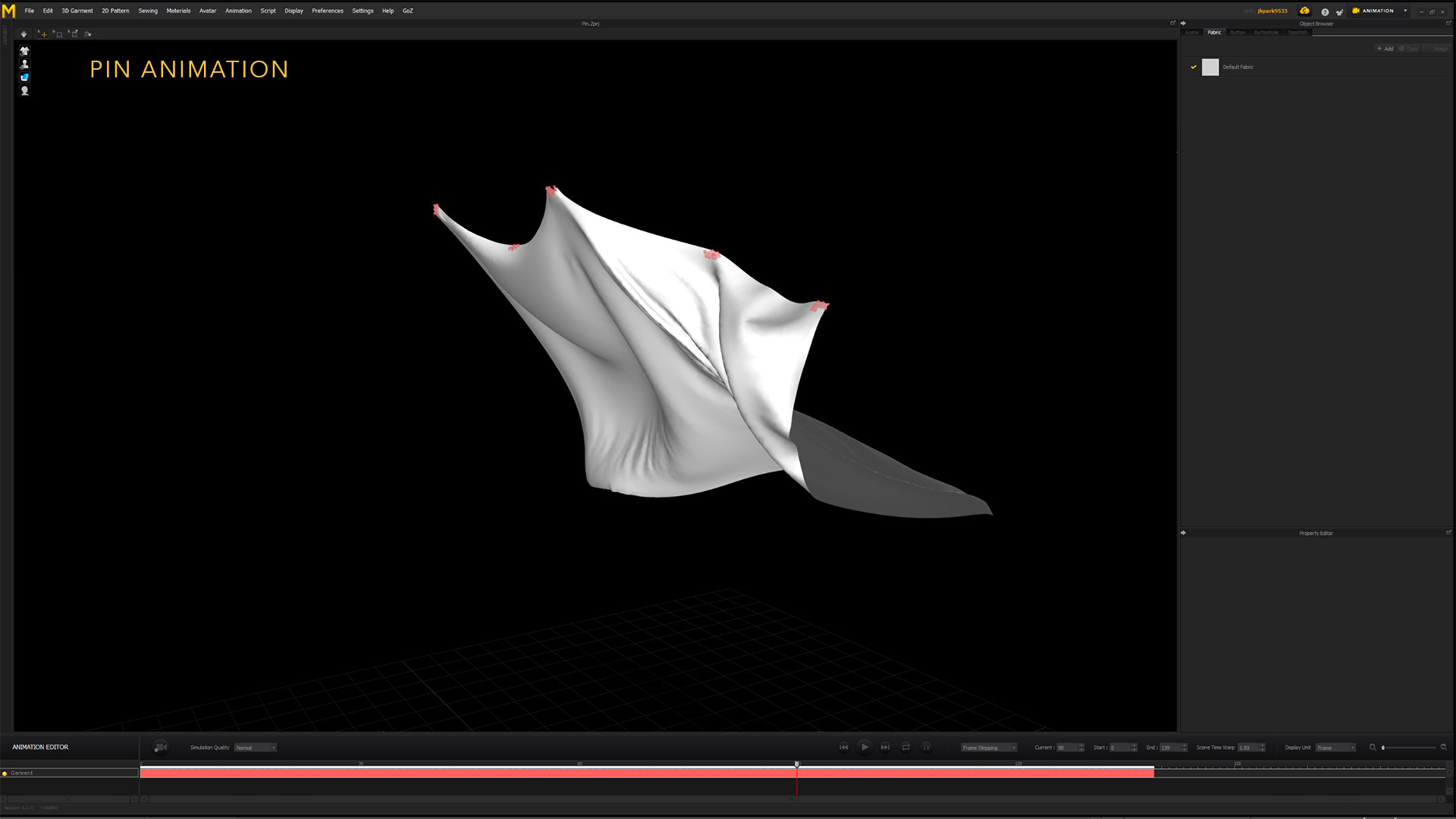Click the timeline zoom slider
Image resolution: width=1456 pixels, height=819 pixels.
click(1407, 748)
